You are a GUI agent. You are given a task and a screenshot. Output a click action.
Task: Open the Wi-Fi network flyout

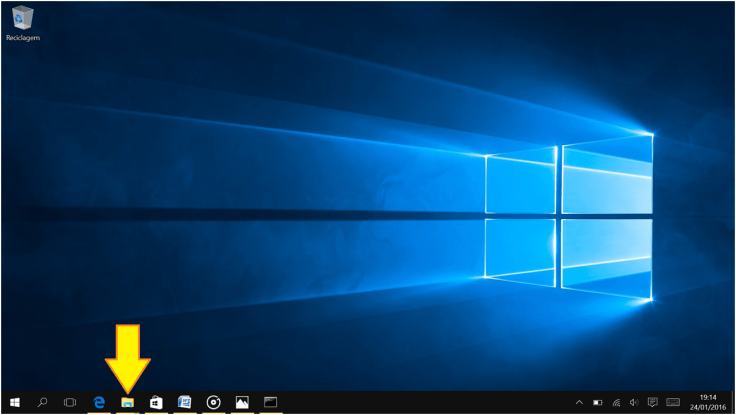[616, 402]
